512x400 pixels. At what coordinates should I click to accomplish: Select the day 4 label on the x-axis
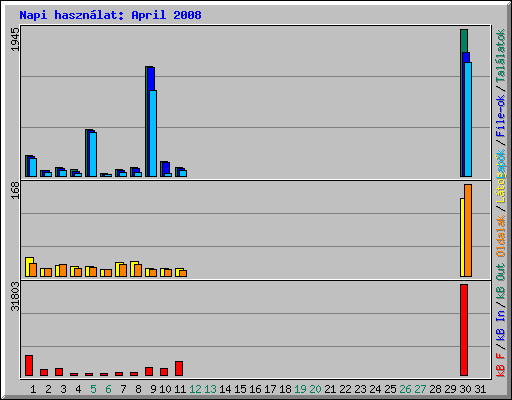click(78, 389)
